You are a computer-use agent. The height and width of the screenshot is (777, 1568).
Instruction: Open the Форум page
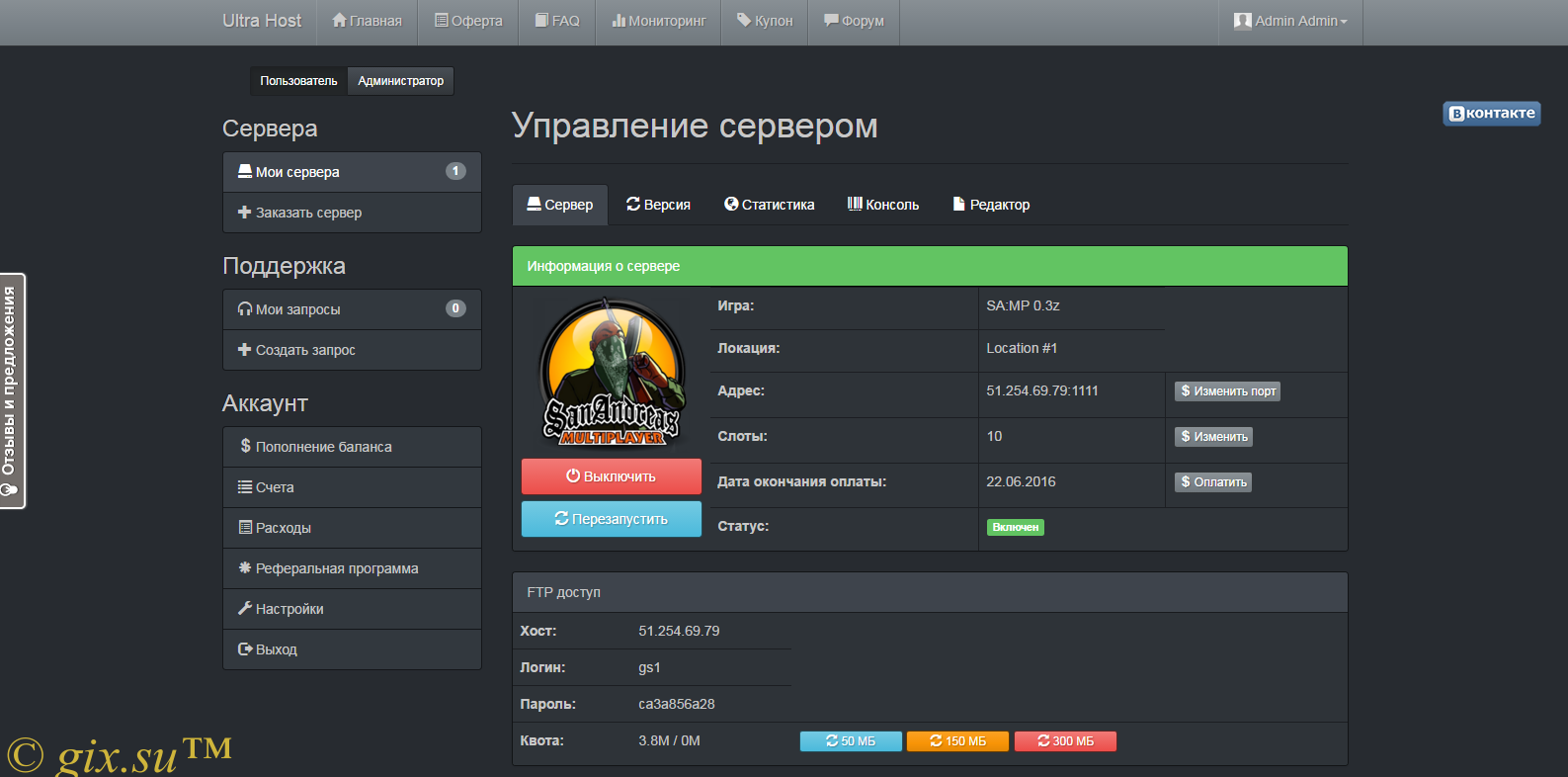click(854, 21)
